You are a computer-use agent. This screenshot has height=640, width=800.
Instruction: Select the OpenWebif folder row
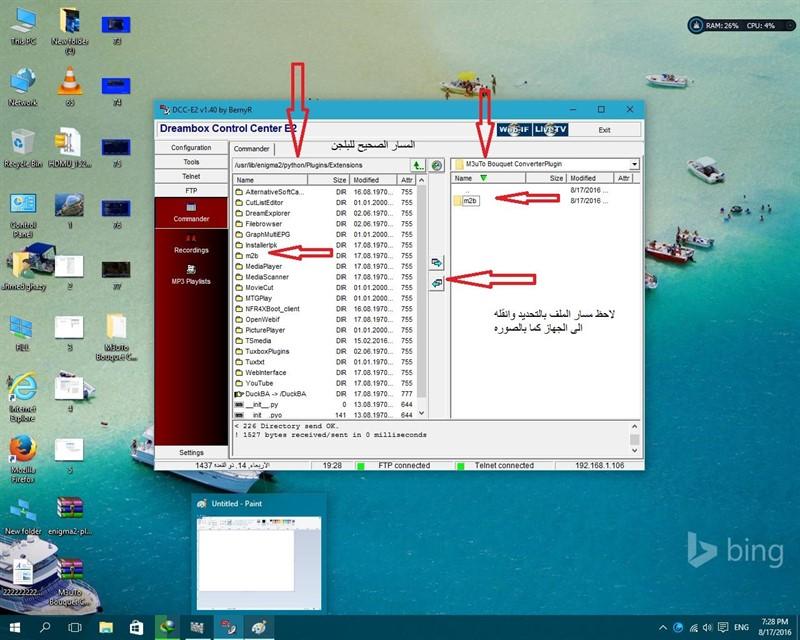point(324,319)
